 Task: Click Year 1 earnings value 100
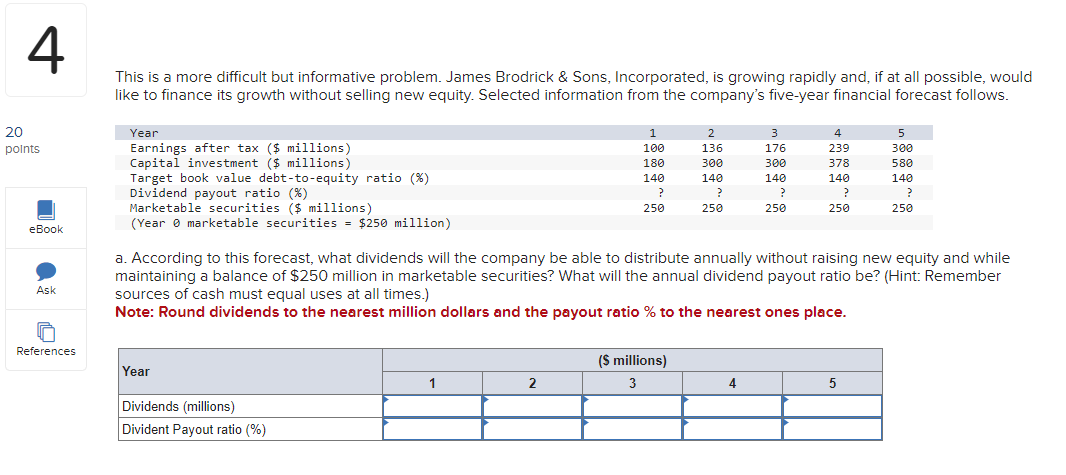[x=653, y=148]
